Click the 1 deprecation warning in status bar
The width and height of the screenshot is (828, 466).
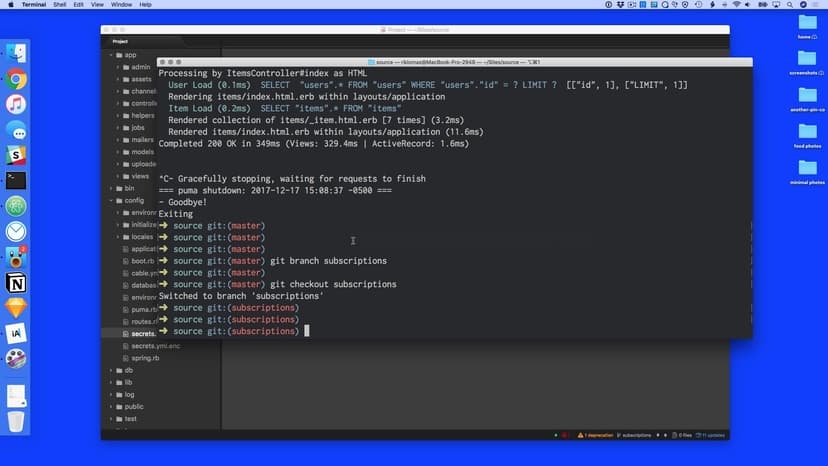(595, 435)
